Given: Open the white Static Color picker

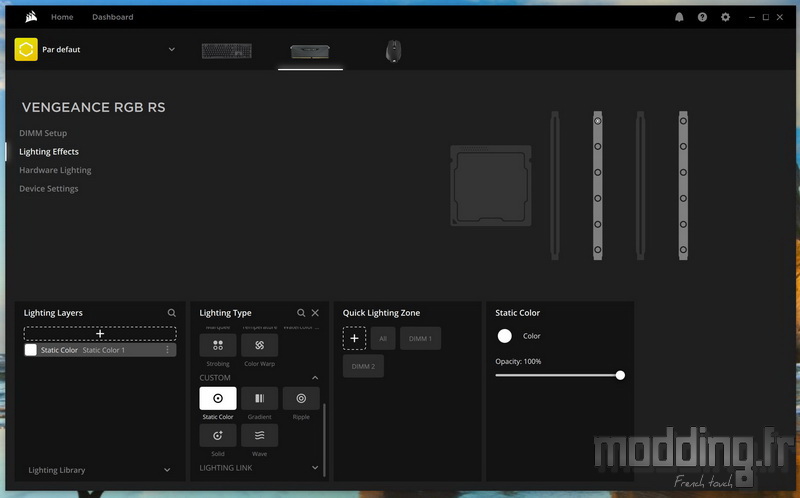Looking at the screenshot, I should click(505, 336).
